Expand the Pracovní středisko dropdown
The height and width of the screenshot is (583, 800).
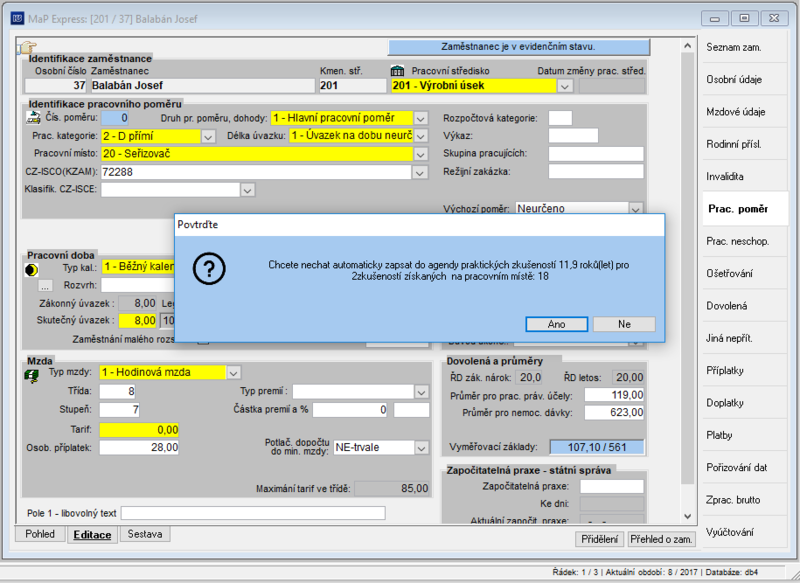(564, 86)
